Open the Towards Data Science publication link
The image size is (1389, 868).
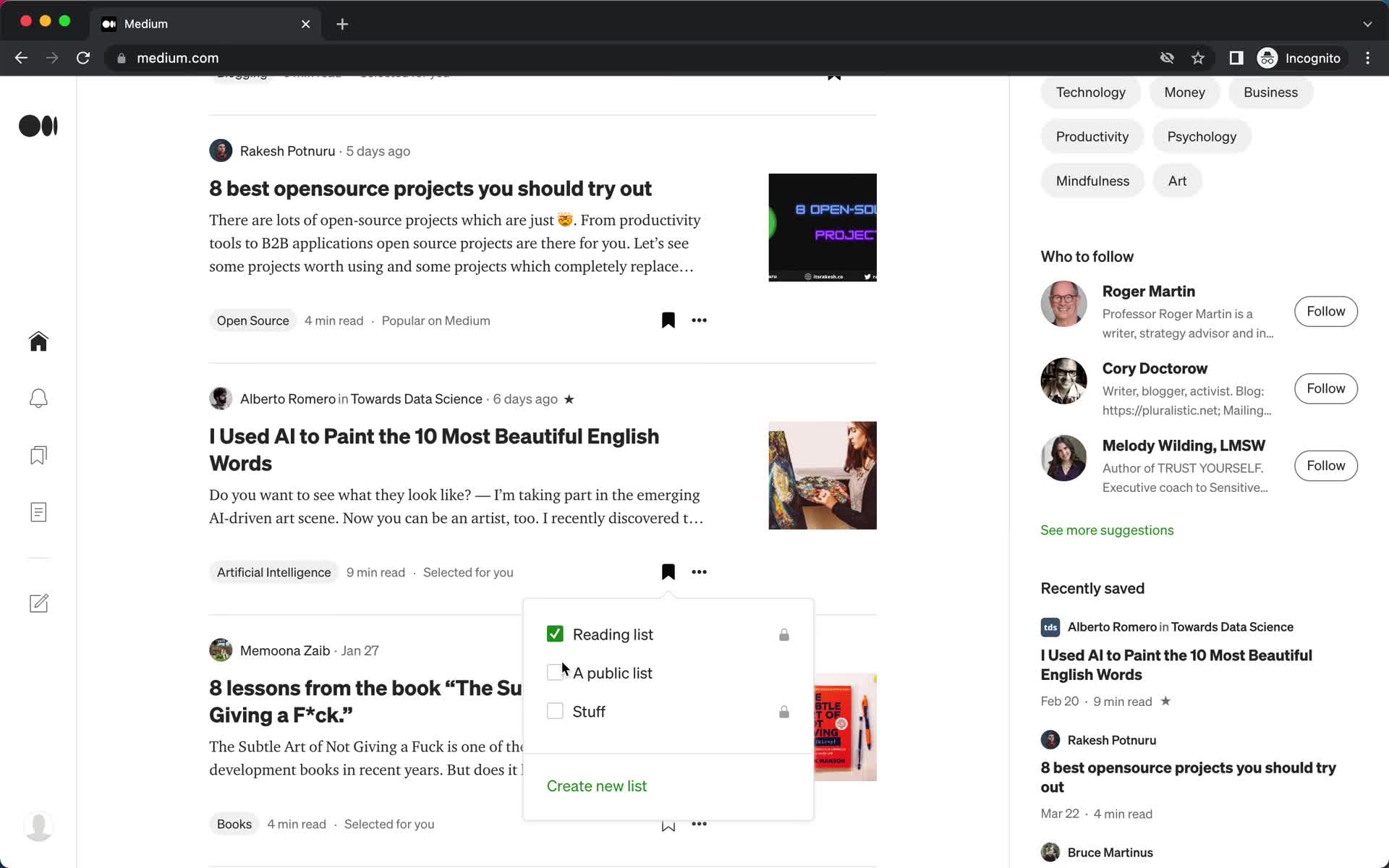pyautogui.click(x=416, y=399)
